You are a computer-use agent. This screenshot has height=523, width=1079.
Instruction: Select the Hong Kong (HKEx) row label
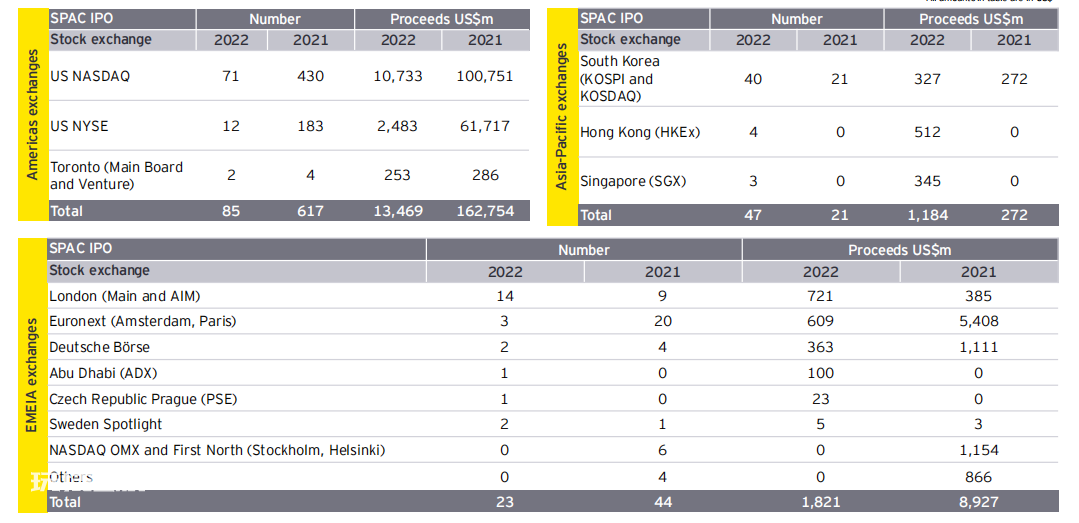coord(640,132)
